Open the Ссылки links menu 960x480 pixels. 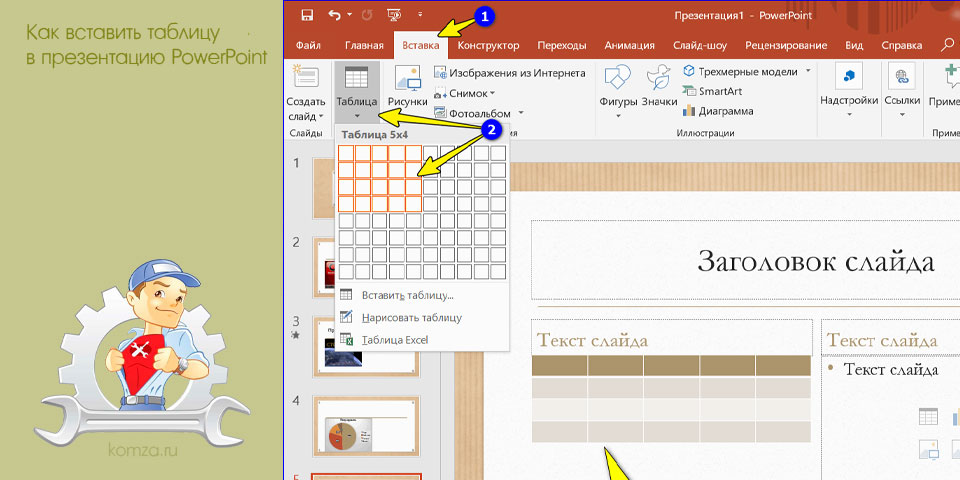[x=902, y=89]
